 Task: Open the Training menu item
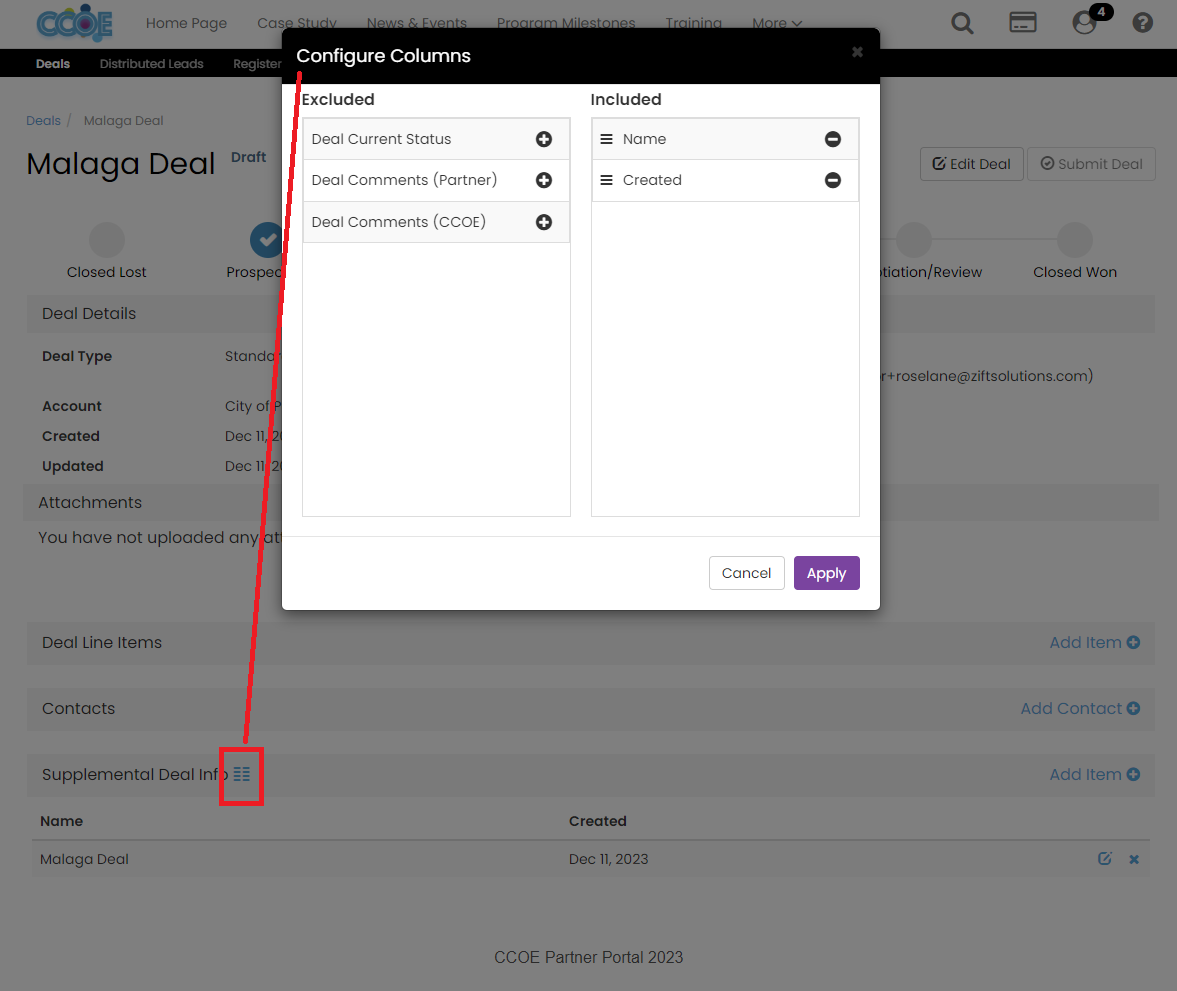pyautogui.click(x=694, y=23)
